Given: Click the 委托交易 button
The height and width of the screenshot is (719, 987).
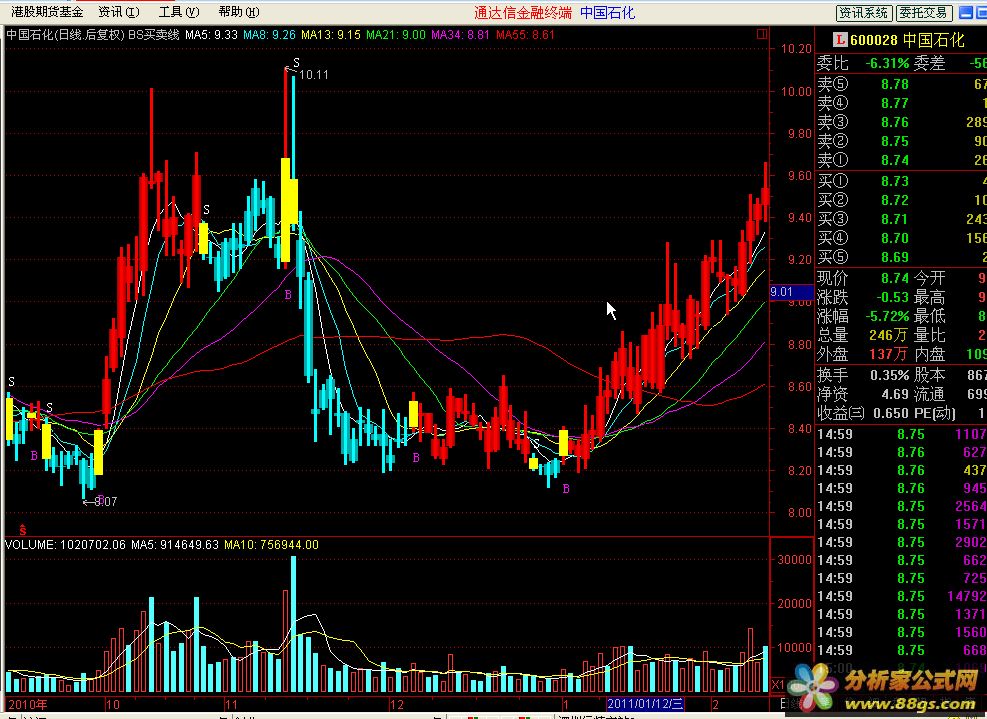Looking at the screenshot, I should [923, 13].
